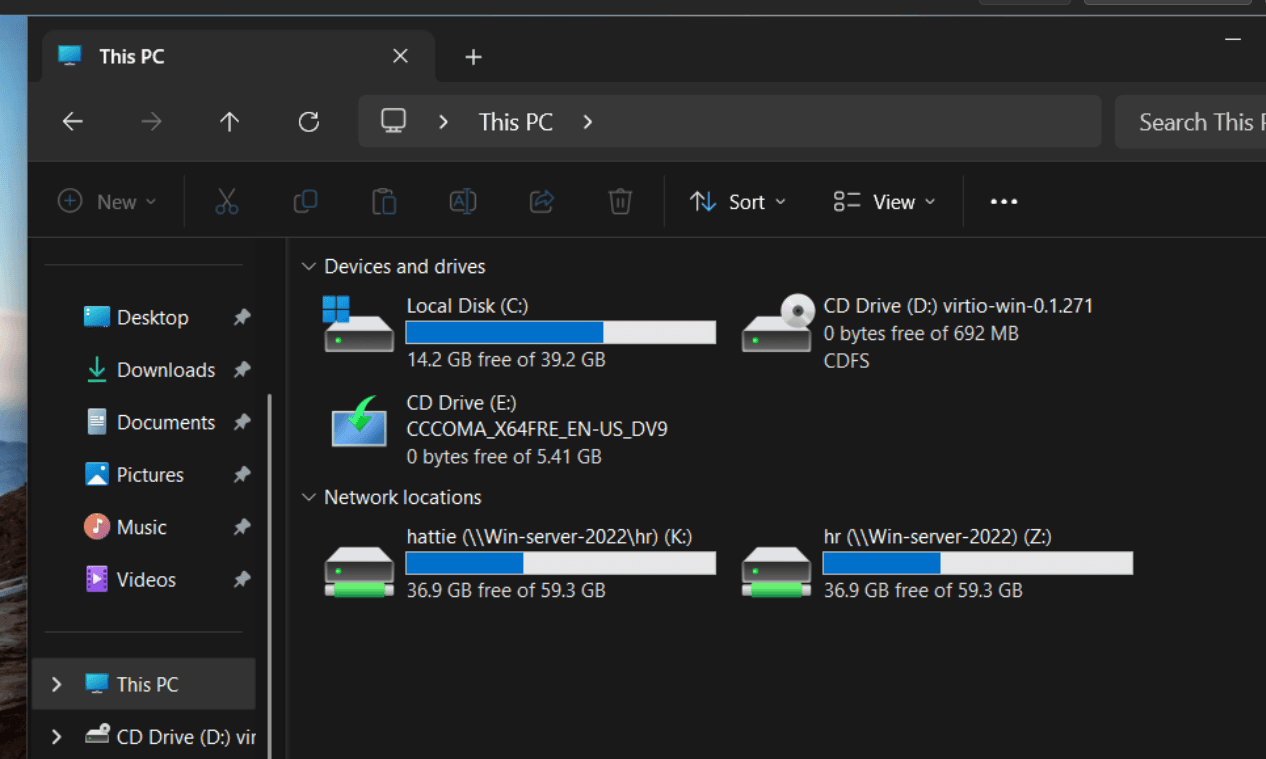Click the Music icon in sidebar

point(96,527)
